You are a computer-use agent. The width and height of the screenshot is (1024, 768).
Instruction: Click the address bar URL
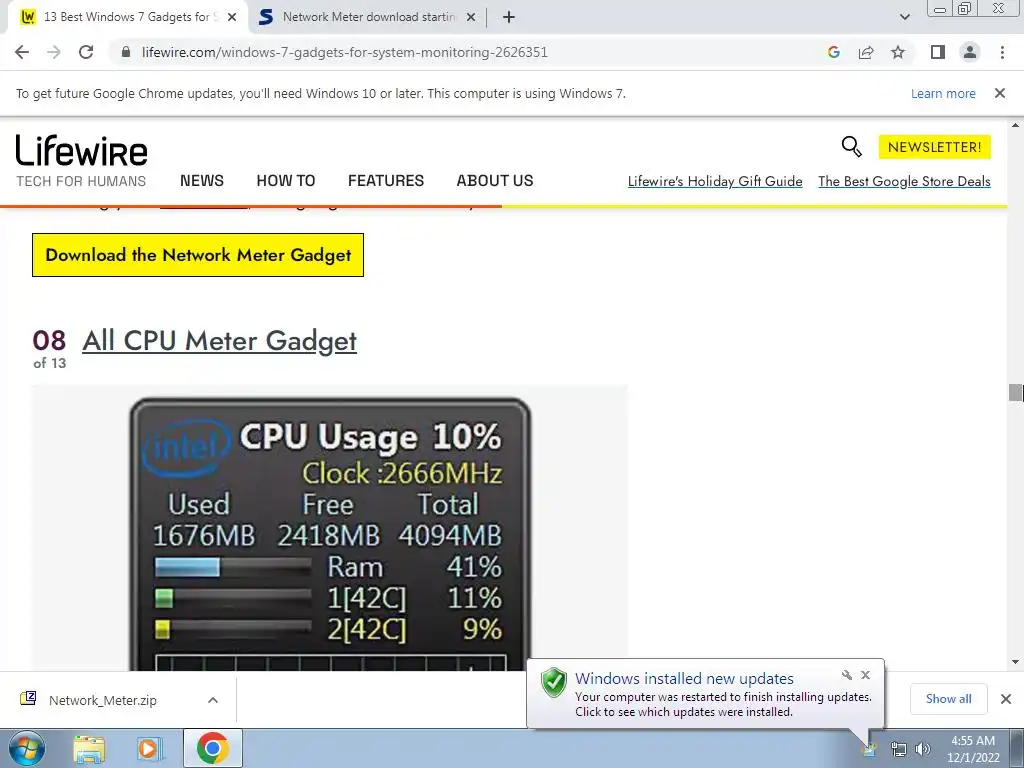point(345,52)
